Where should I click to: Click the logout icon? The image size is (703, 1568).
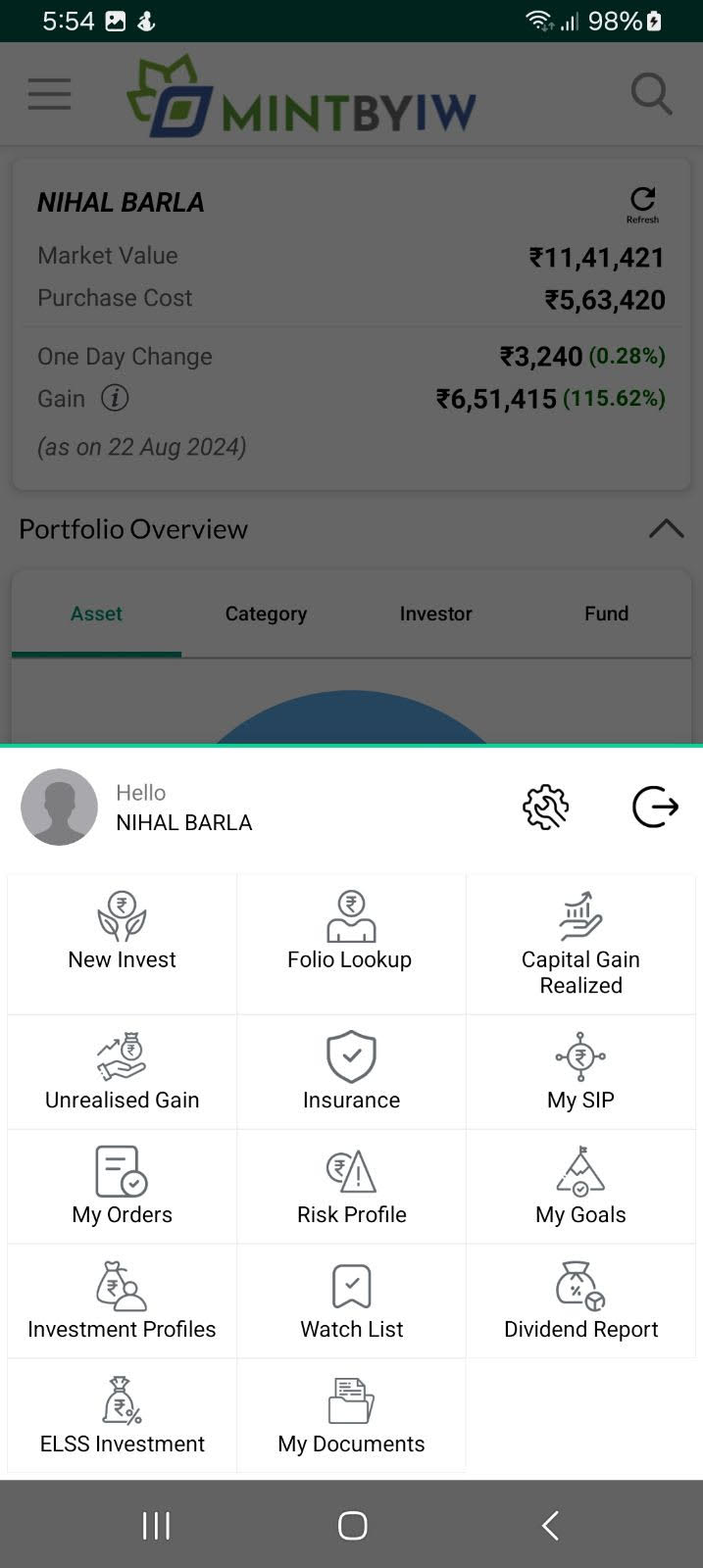(x=655, y=808)
